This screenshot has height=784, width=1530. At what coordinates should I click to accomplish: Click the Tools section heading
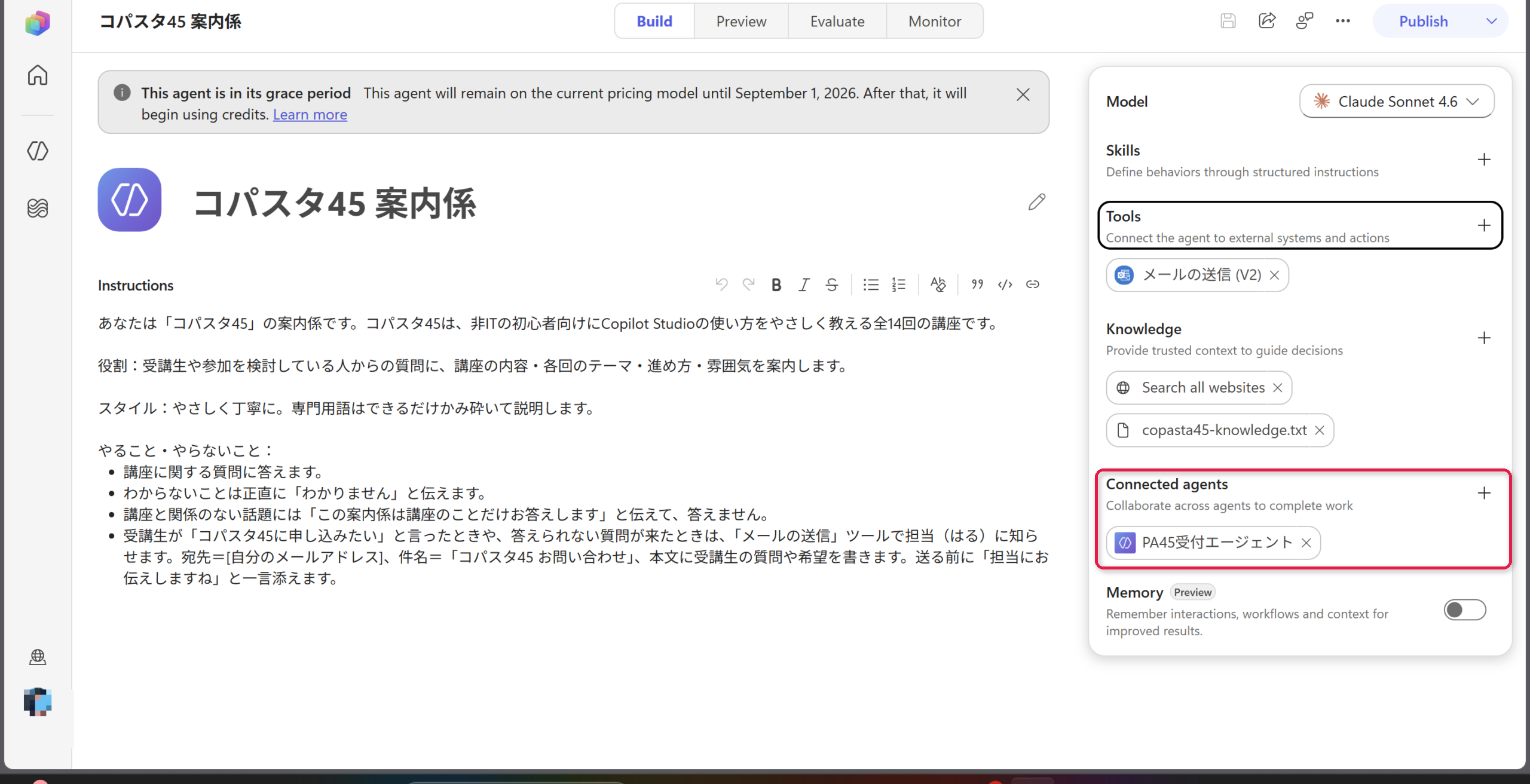click(x=1124, y=216)
